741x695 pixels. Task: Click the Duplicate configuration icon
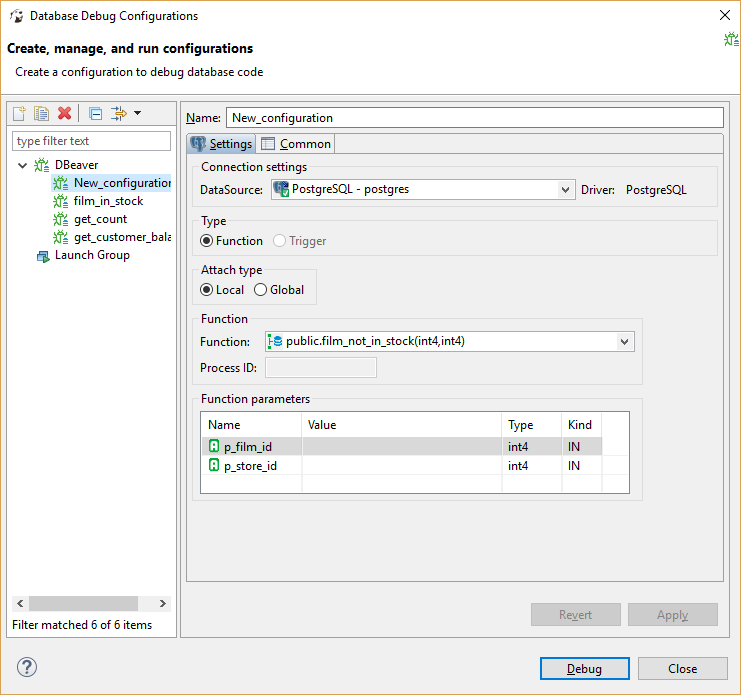42,113
